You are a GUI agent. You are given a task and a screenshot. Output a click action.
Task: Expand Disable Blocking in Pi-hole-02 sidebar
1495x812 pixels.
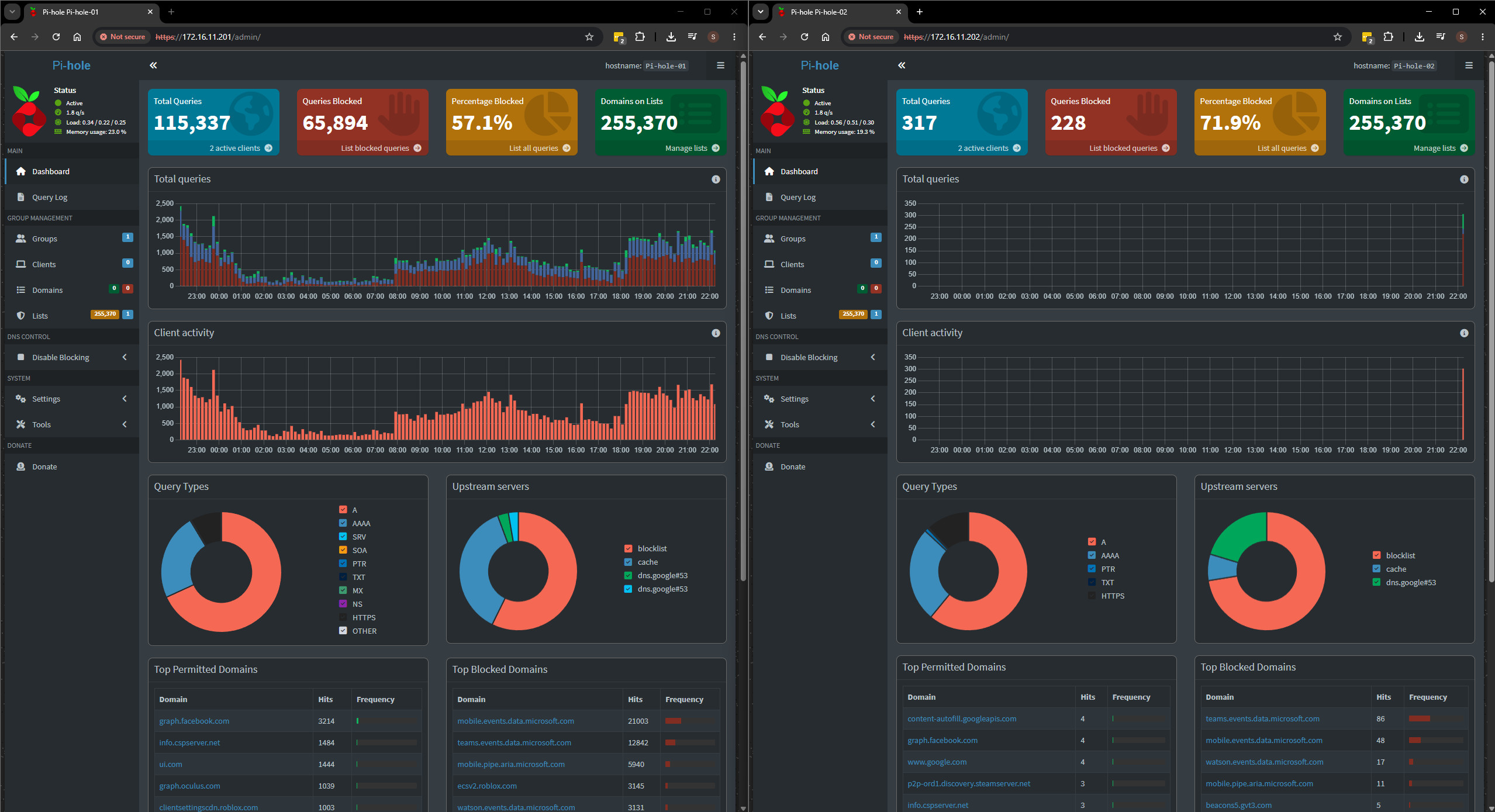coord(820,357)
